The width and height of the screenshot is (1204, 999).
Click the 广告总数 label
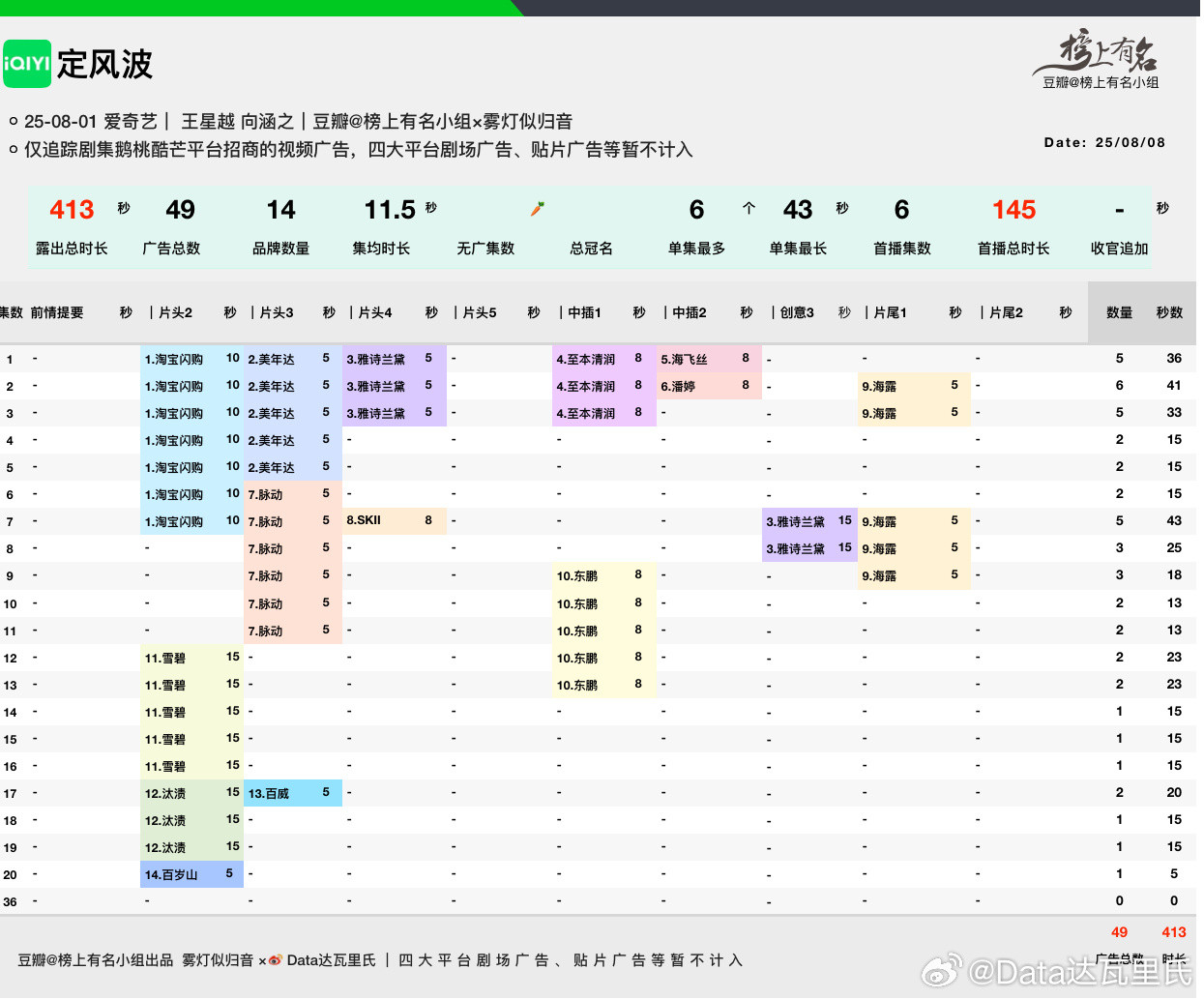point(171,249)
